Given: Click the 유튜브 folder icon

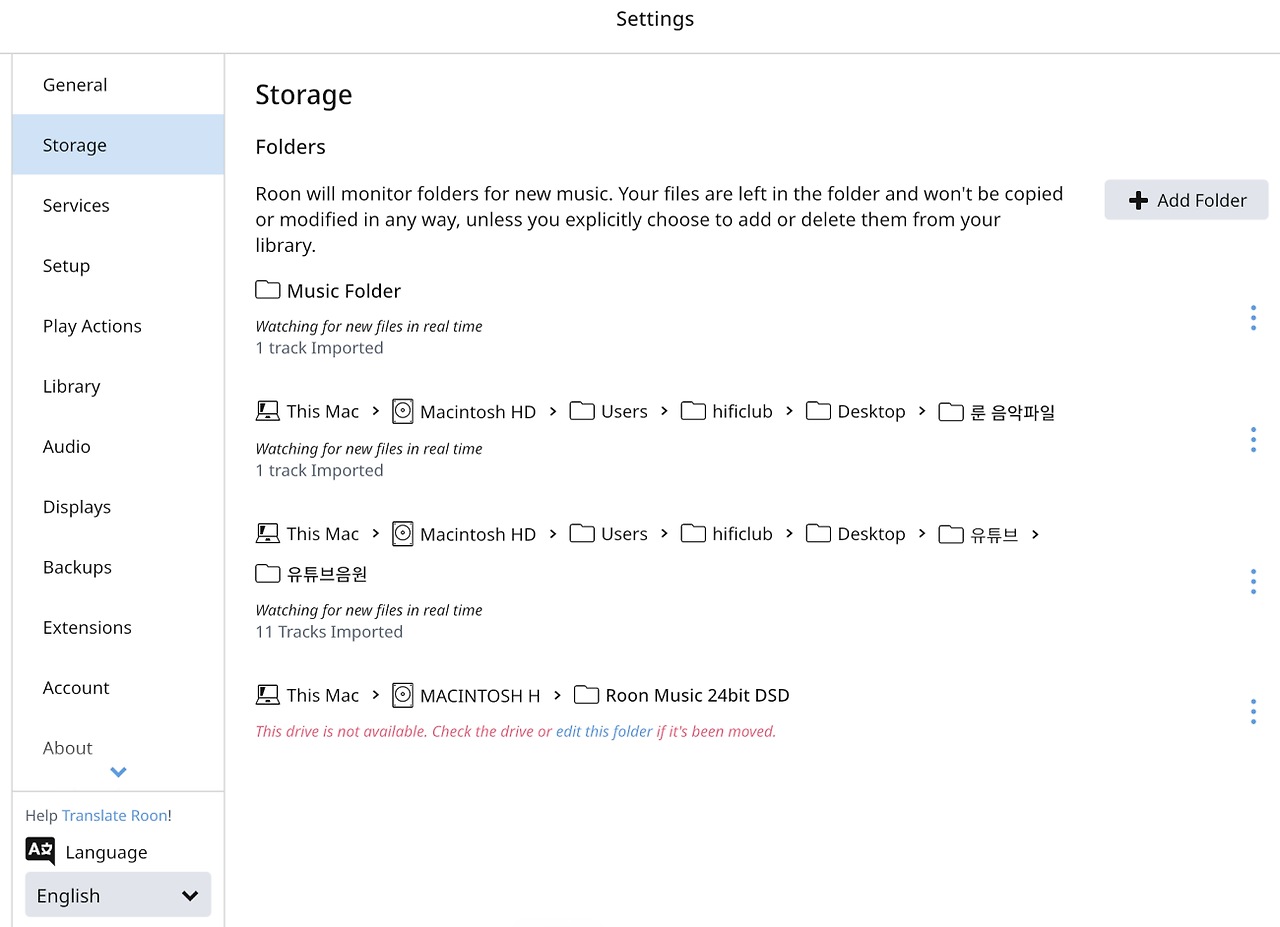Looking at the screenshot, I should point(951,534).
